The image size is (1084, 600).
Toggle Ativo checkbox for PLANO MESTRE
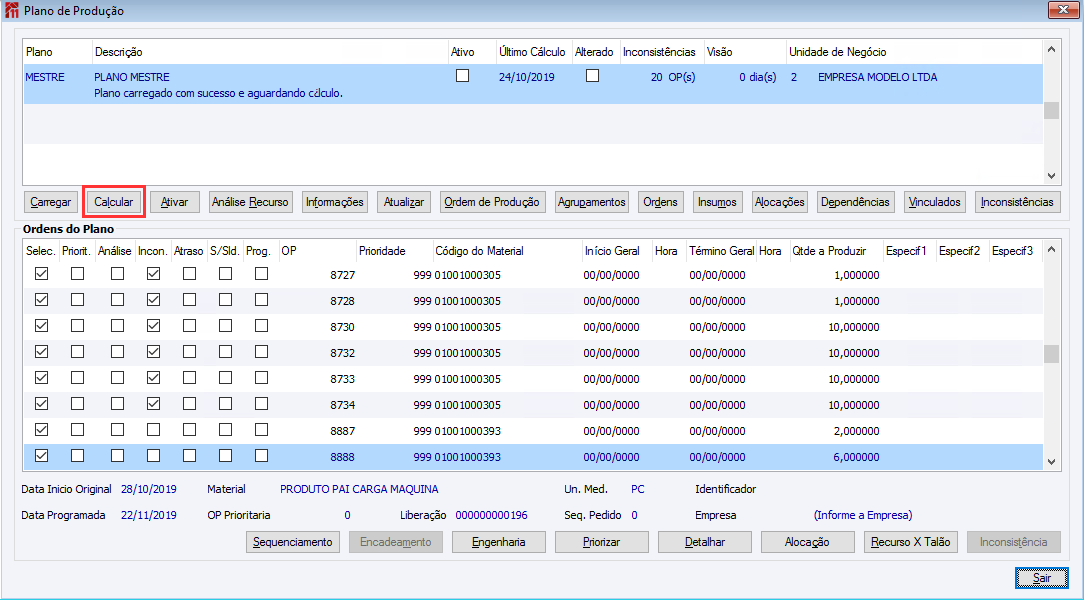pyautogui.click(x=462, y=76)
